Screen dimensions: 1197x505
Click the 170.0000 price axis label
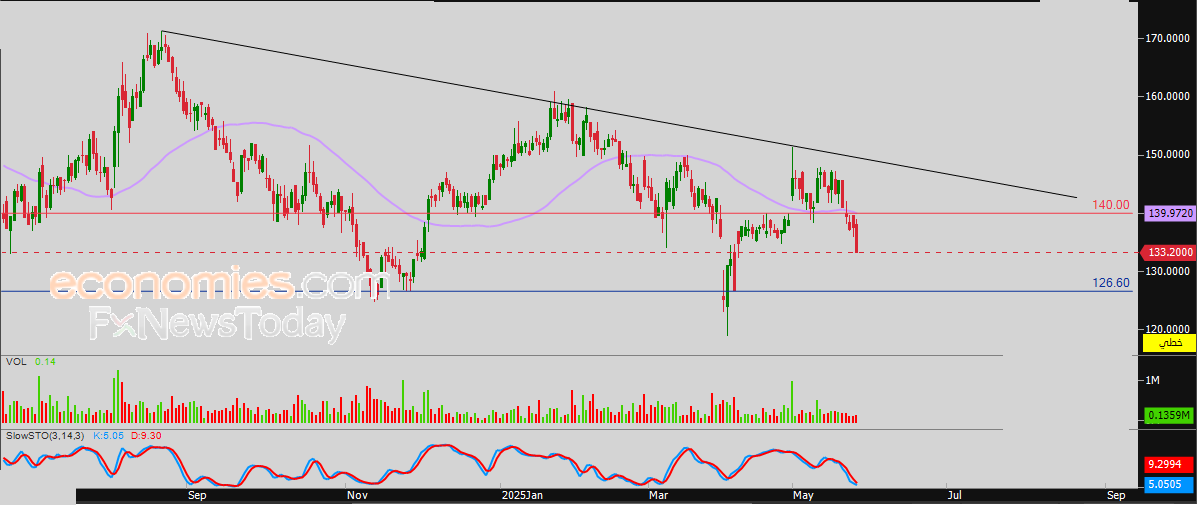click(x=1168, y=38)
